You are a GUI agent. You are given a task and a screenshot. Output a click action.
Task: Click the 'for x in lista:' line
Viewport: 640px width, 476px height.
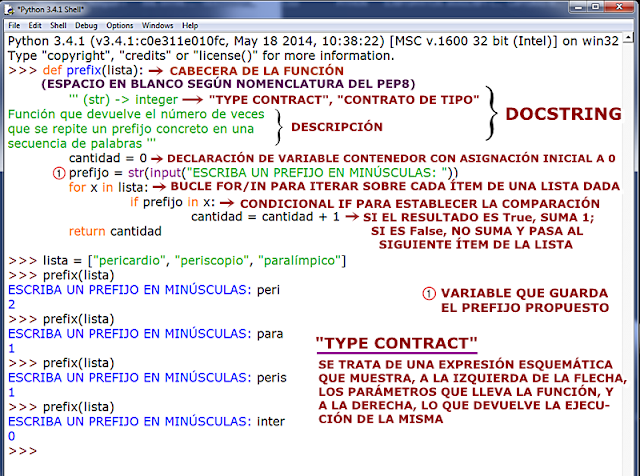[109, 187]
